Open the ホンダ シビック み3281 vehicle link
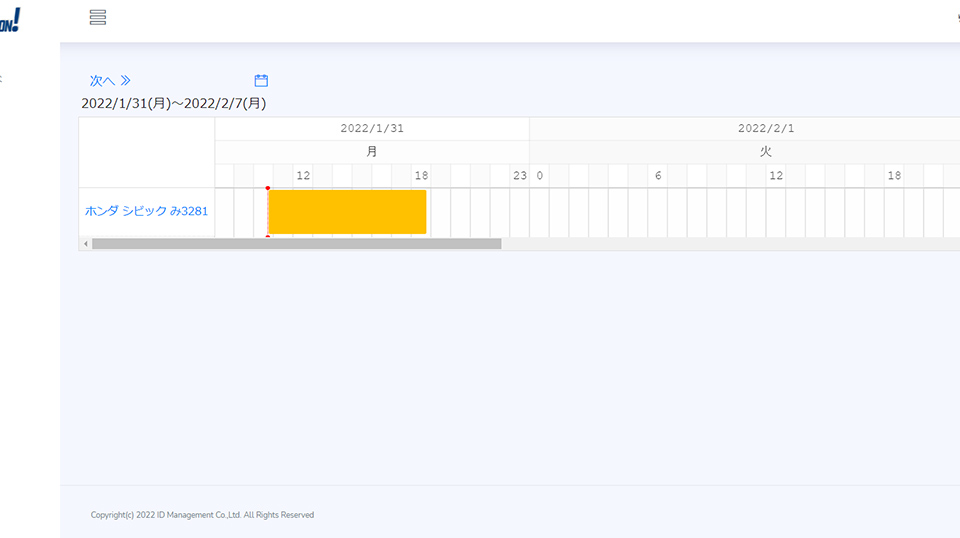960x538 pixels. (x=146, y=211)
